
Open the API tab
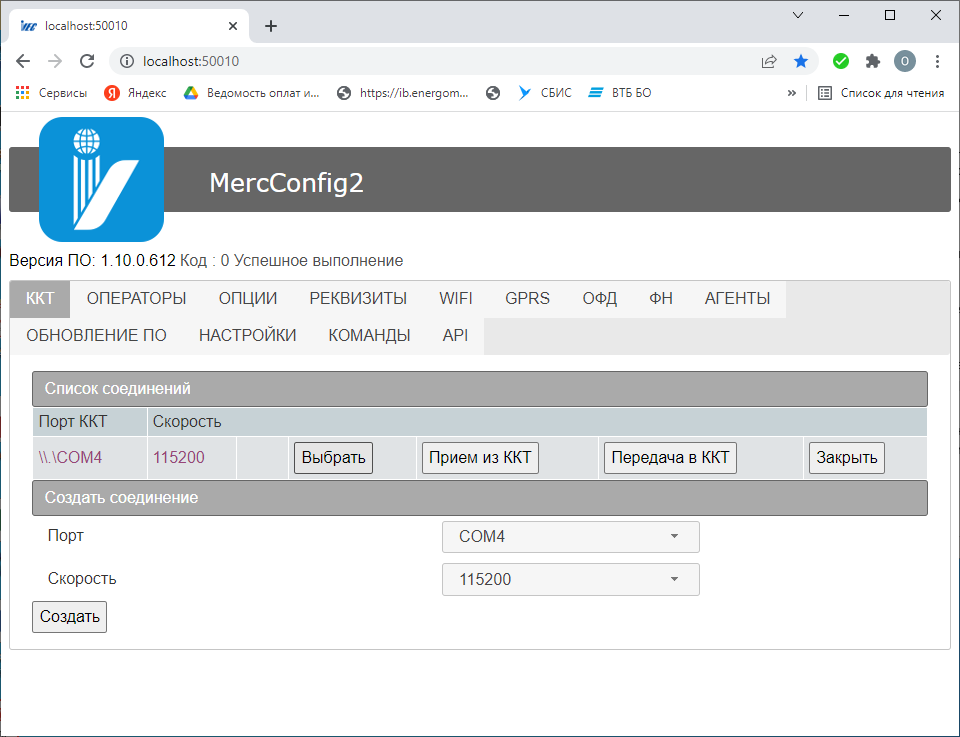click(456, 335)
